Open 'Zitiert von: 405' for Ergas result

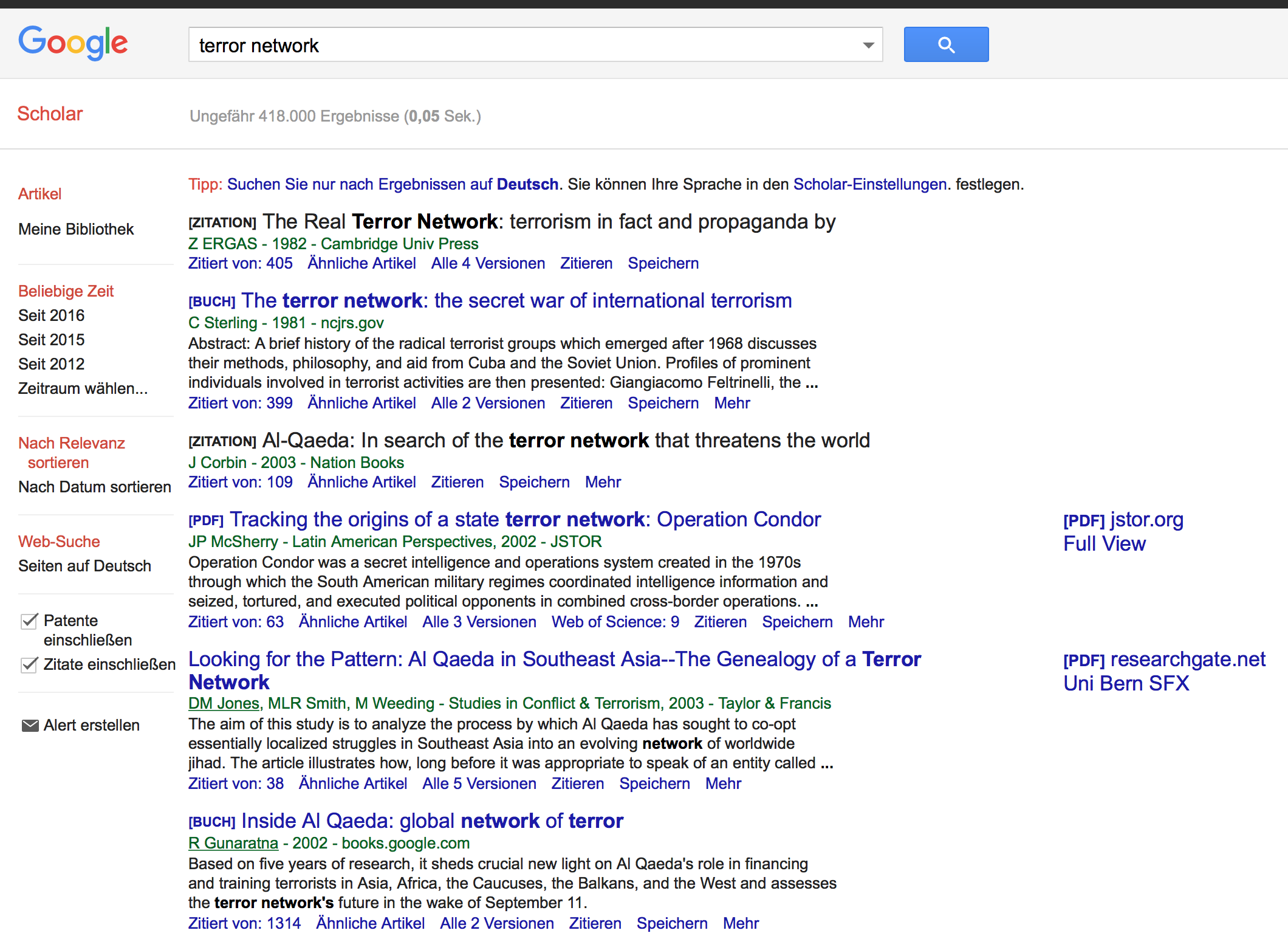tap(240, 263)
